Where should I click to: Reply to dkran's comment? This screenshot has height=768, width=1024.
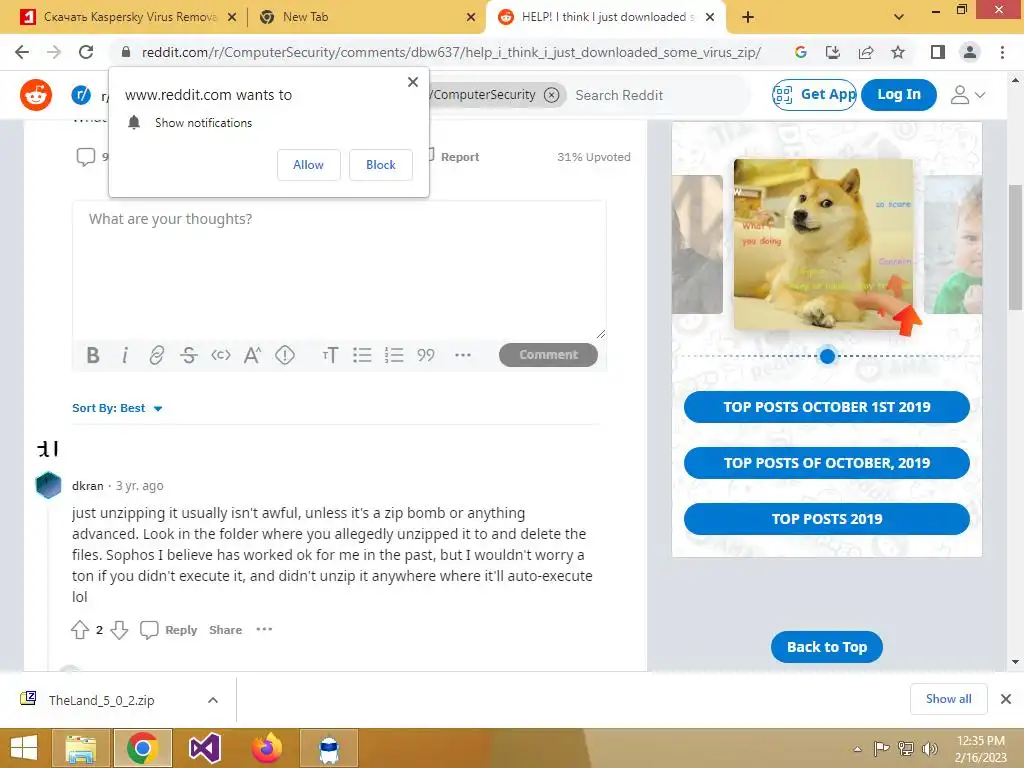point(169,630)
